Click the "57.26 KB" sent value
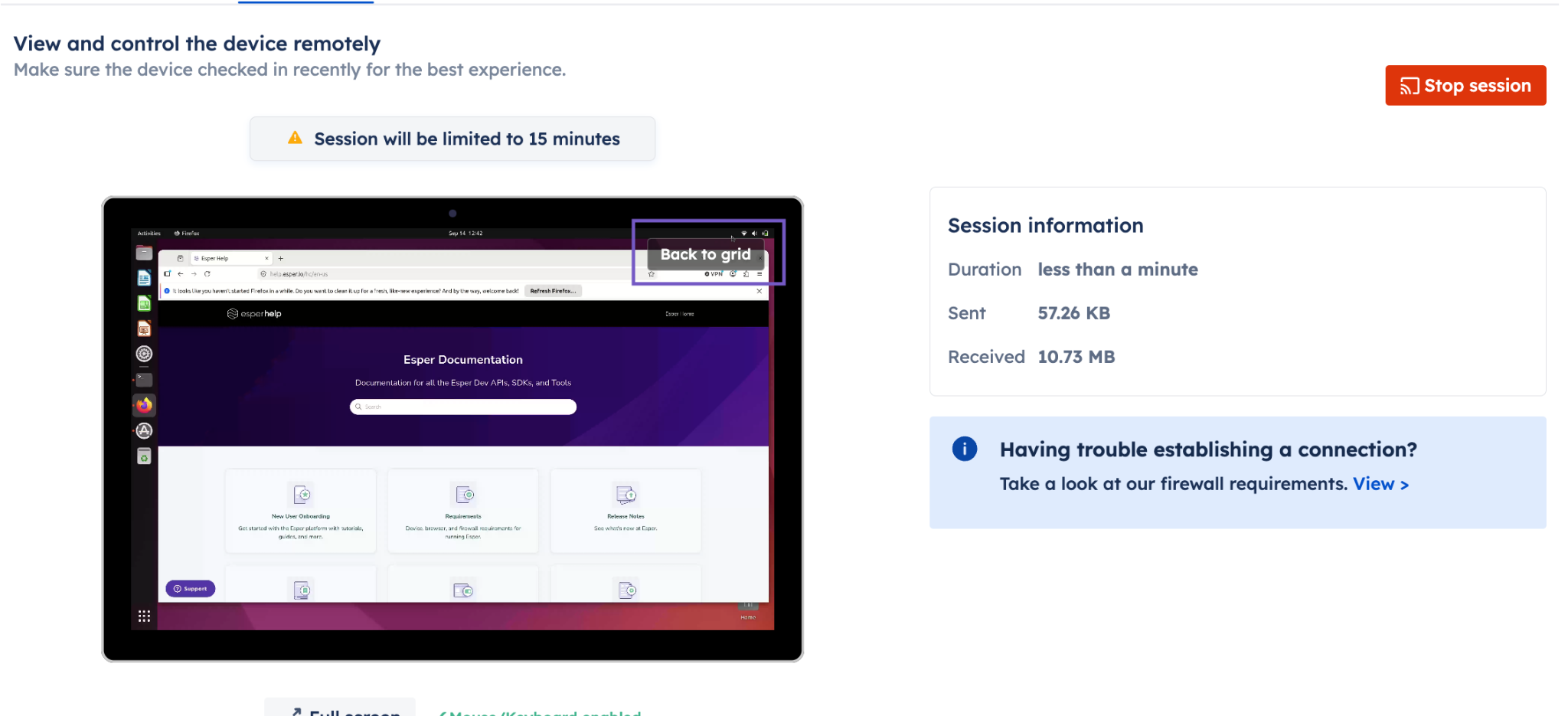 [x=1073, y=313]
